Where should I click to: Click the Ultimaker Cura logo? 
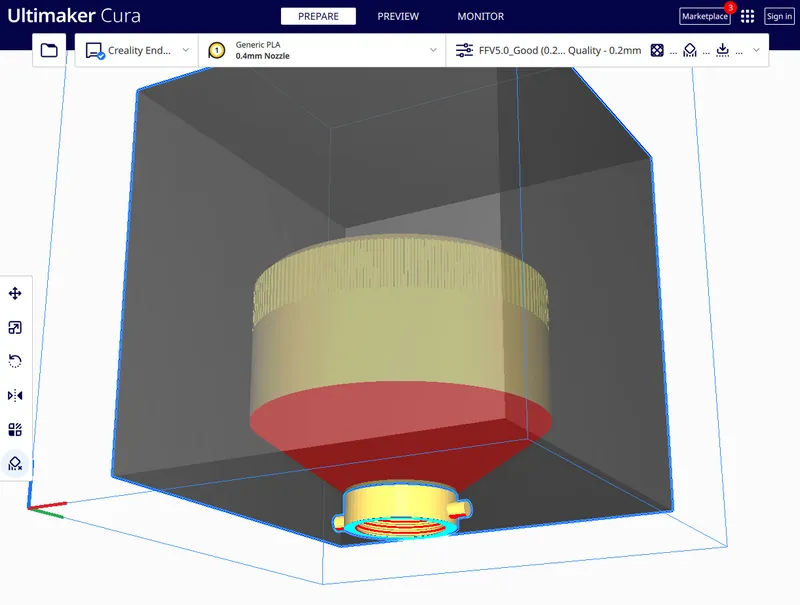tap(74, 16)
